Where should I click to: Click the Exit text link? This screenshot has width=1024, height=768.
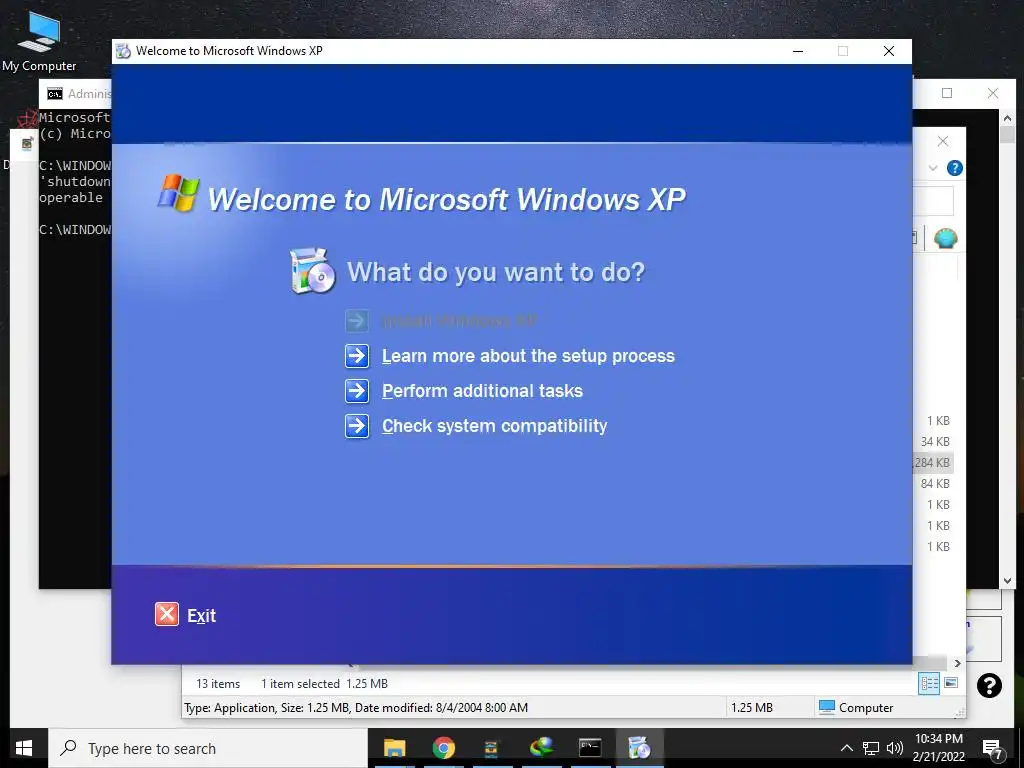[x=201, y=615]
